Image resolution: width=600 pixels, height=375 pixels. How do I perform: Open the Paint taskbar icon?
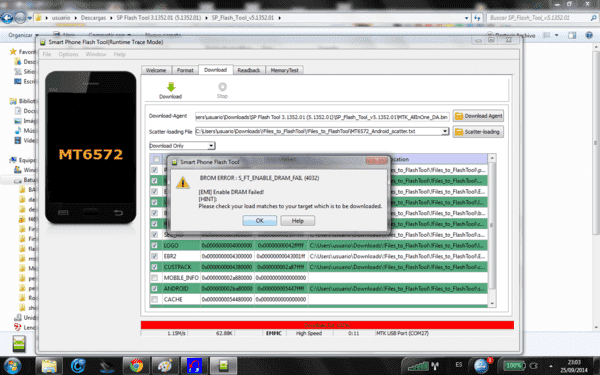pyautogui.click(x=165, y=366)
